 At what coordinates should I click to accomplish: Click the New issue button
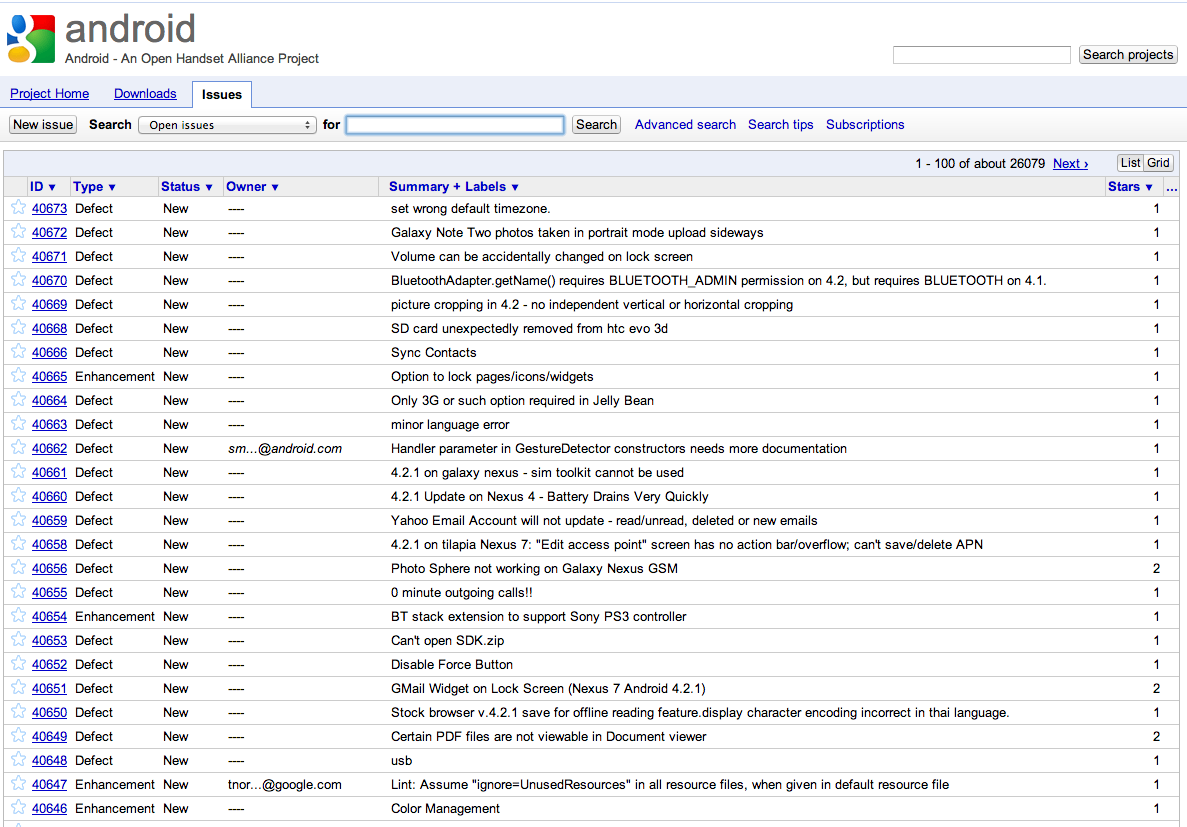coord(42,124)
